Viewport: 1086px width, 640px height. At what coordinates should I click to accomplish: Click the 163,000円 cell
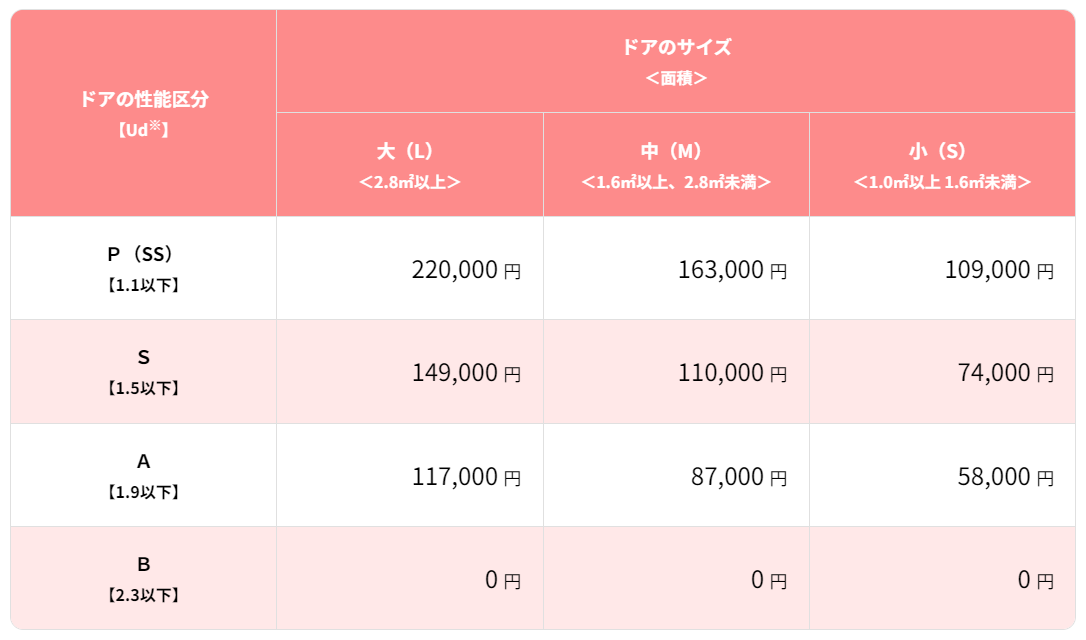(x=677, y=268)
